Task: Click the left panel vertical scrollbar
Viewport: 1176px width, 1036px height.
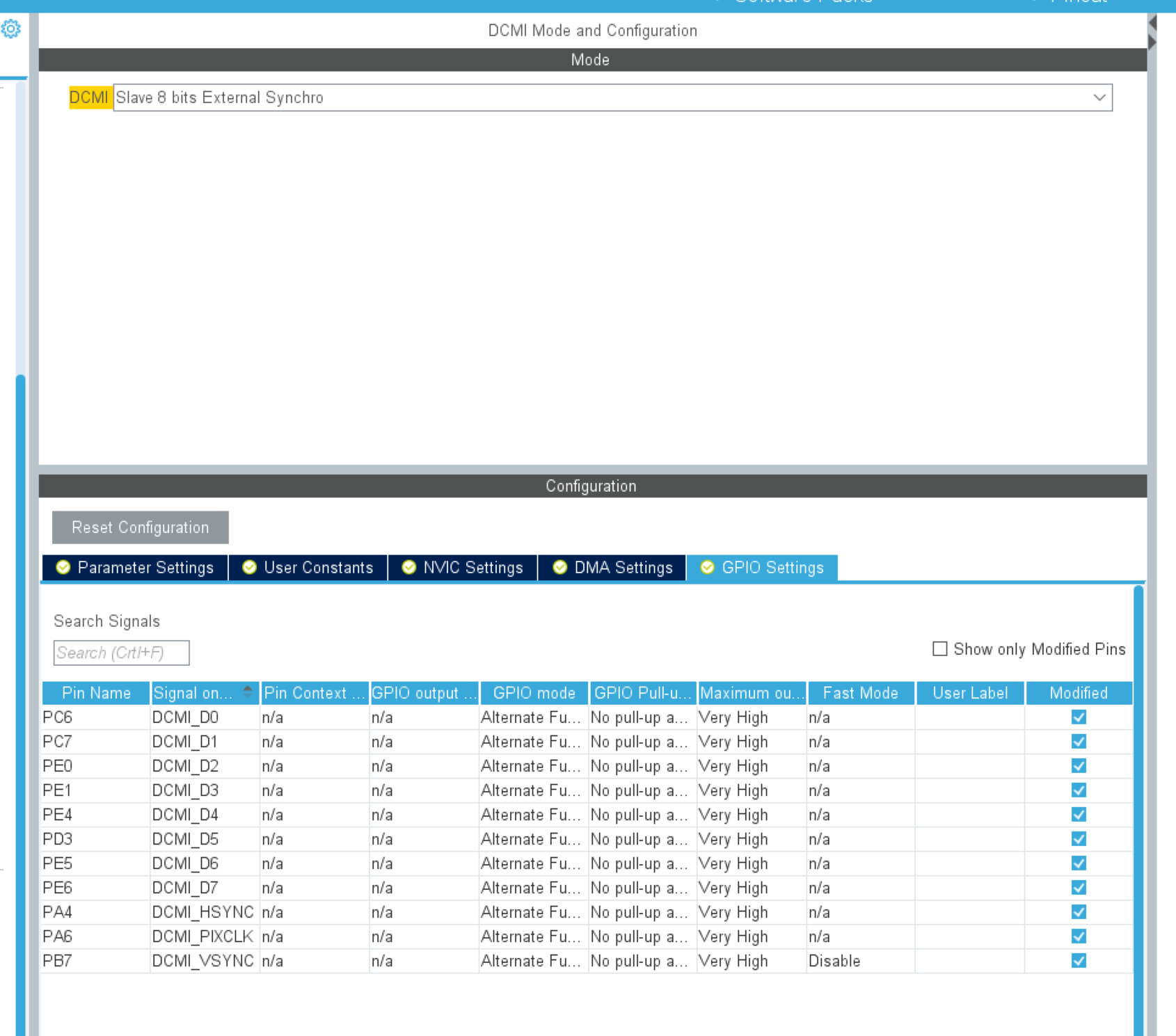Action: [20, 705]
